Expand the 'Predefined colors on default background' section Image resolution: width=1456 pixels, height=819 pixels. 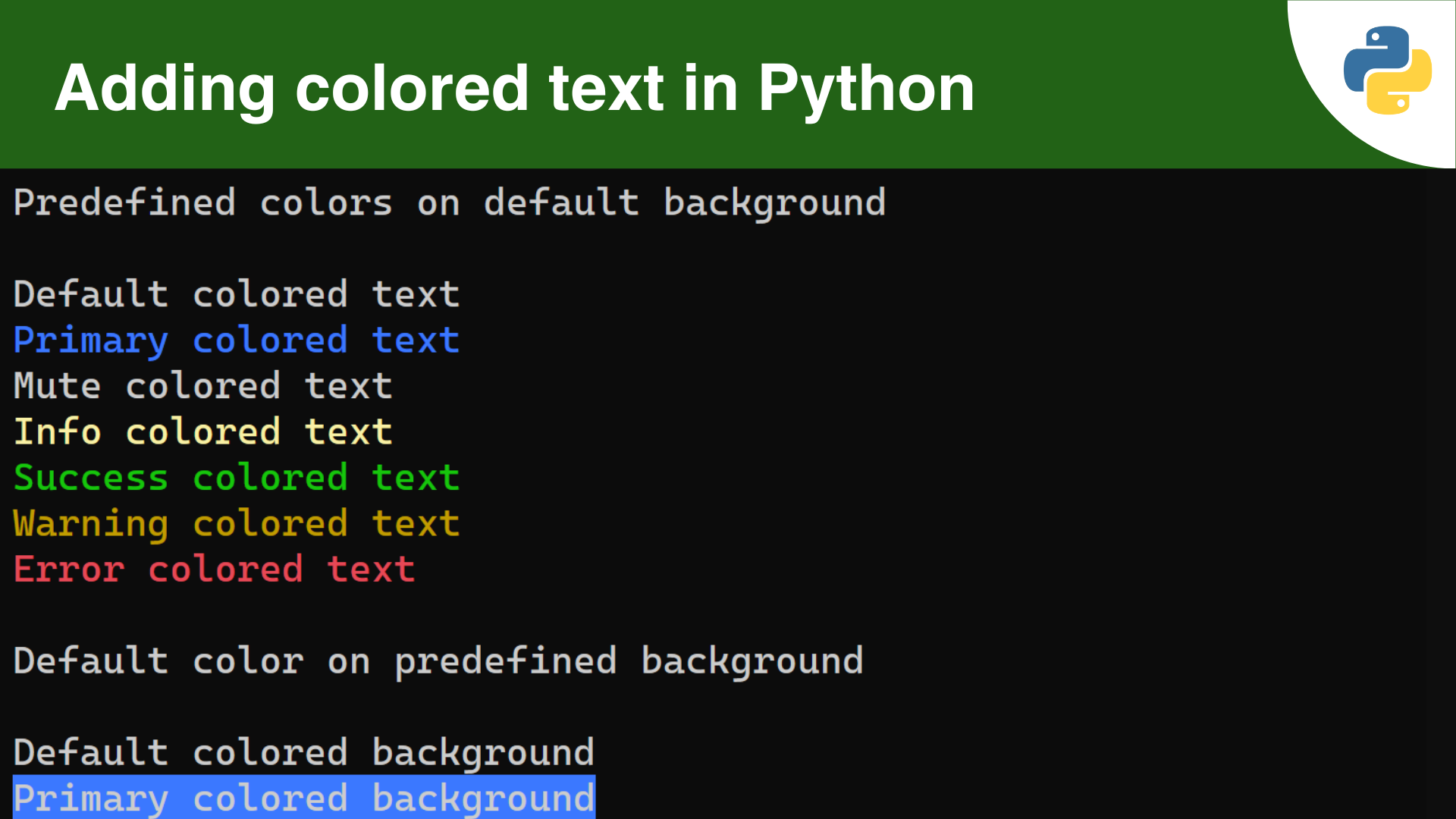tap(447, 202)
